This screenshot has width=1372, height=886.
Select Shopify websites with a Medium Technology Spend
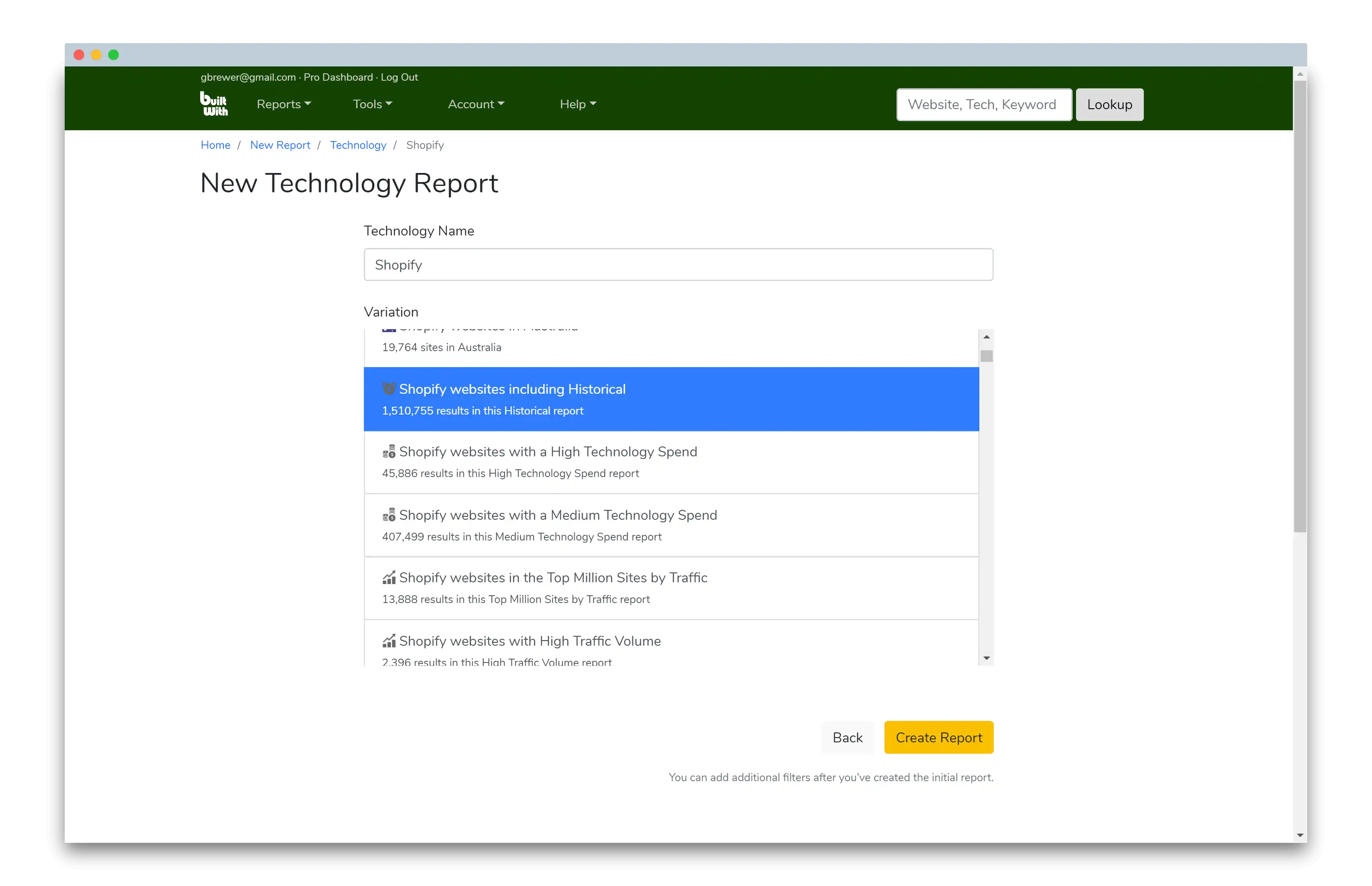pos(671,525)
